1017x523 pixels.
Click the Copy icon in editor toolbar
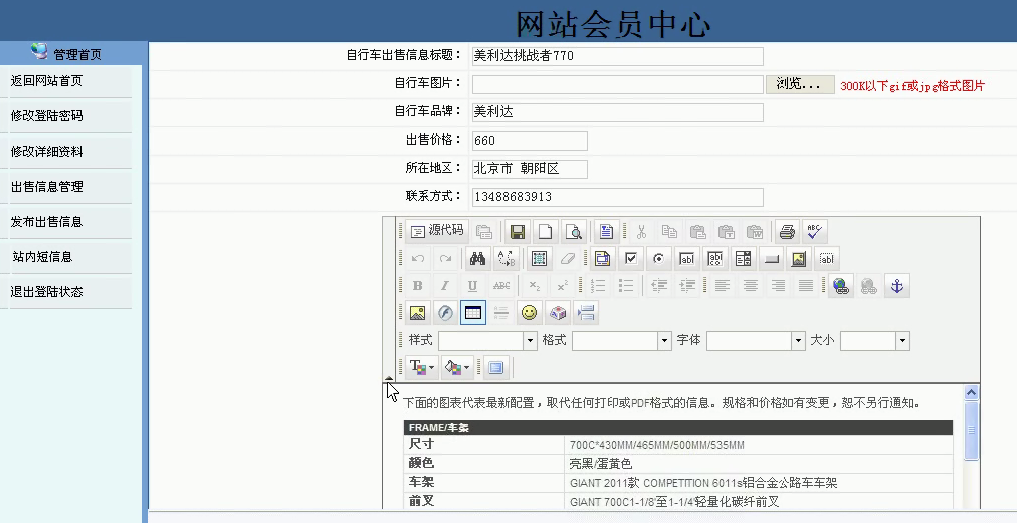click(669, 232)
